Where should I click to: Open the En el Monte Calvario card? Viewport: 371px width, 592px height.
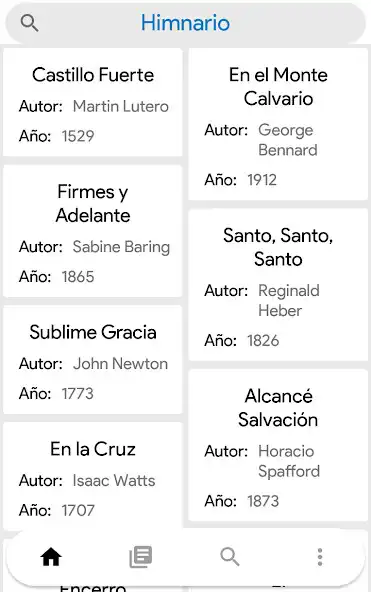click(x=278, y=124)
